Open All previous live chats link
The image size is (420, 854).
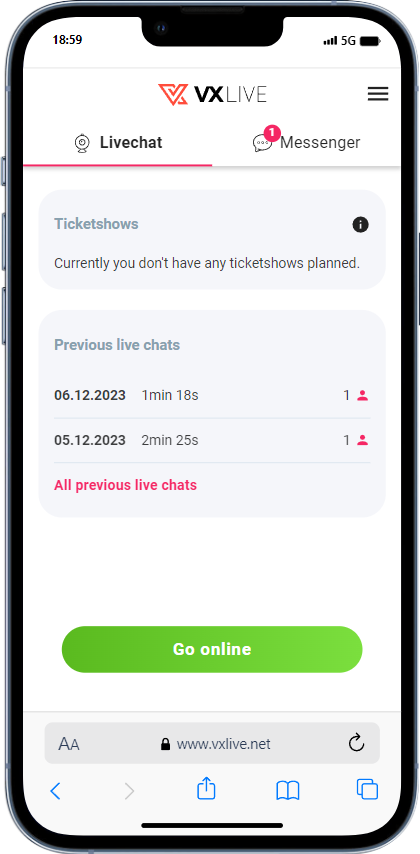[125, 485]
